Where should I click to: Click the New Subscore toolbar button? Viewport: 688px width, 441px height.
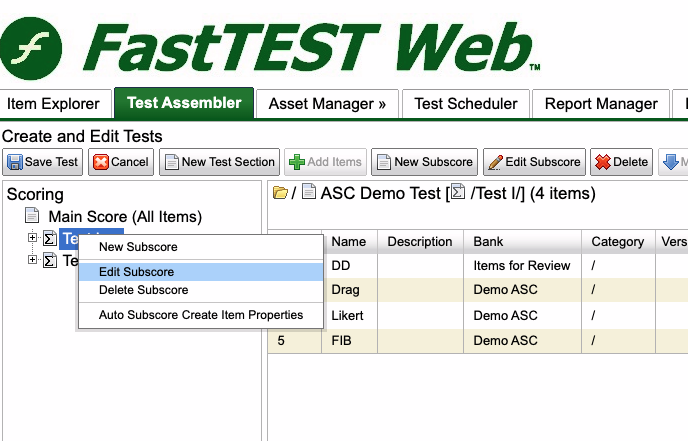click(x=425, y=162)
